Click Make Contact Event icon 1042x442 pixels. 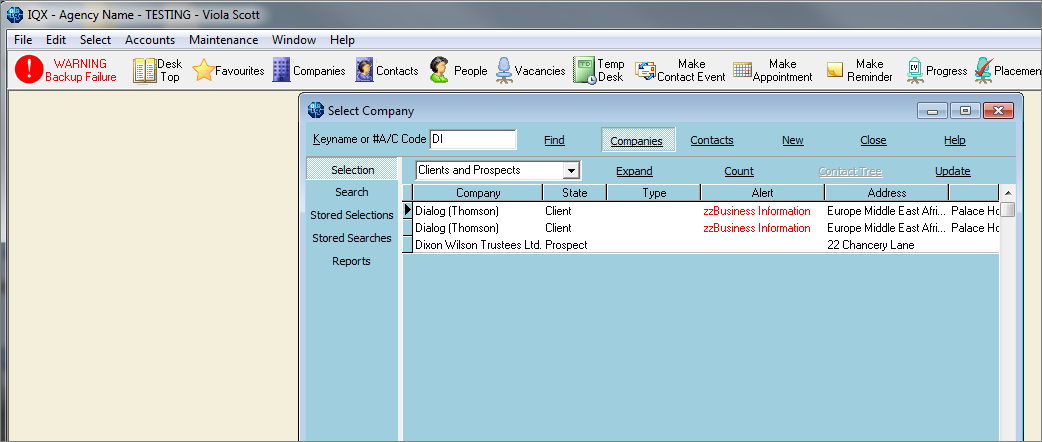[645, 70]
